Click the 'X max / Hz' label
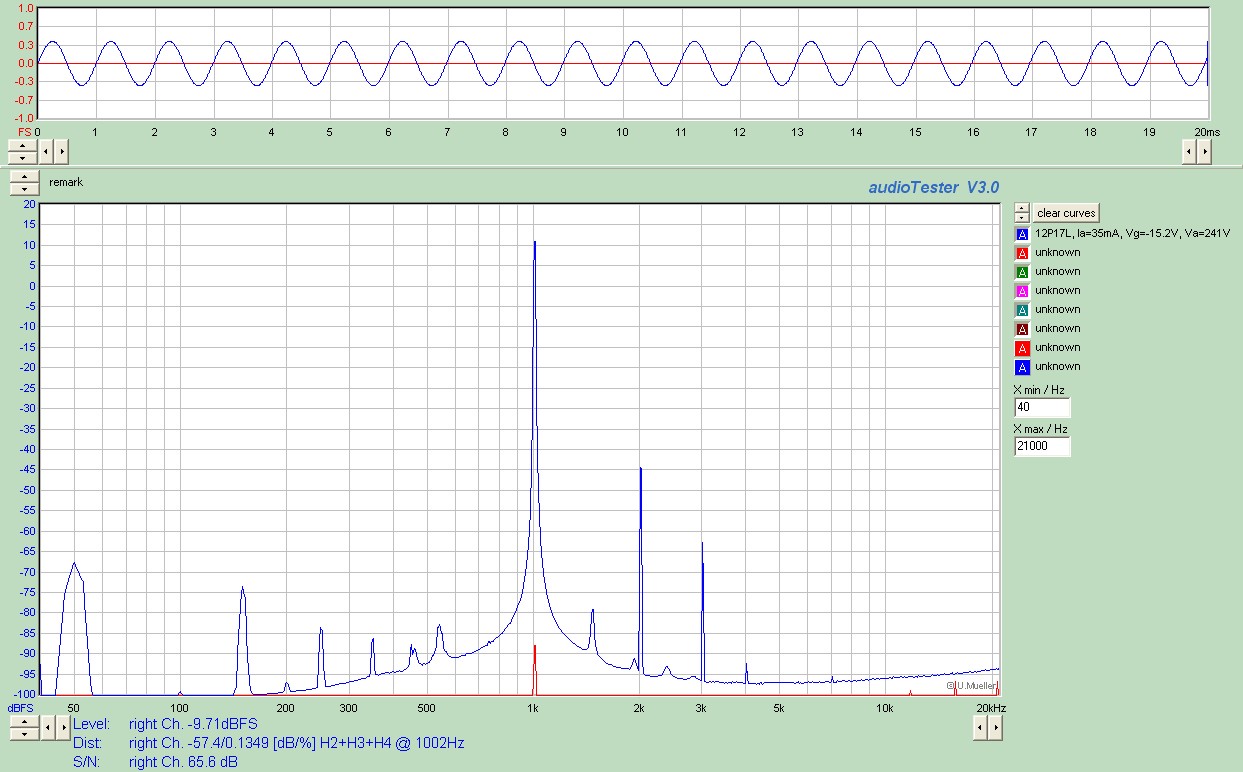The image size is (1243, 772). point(1041,429)
